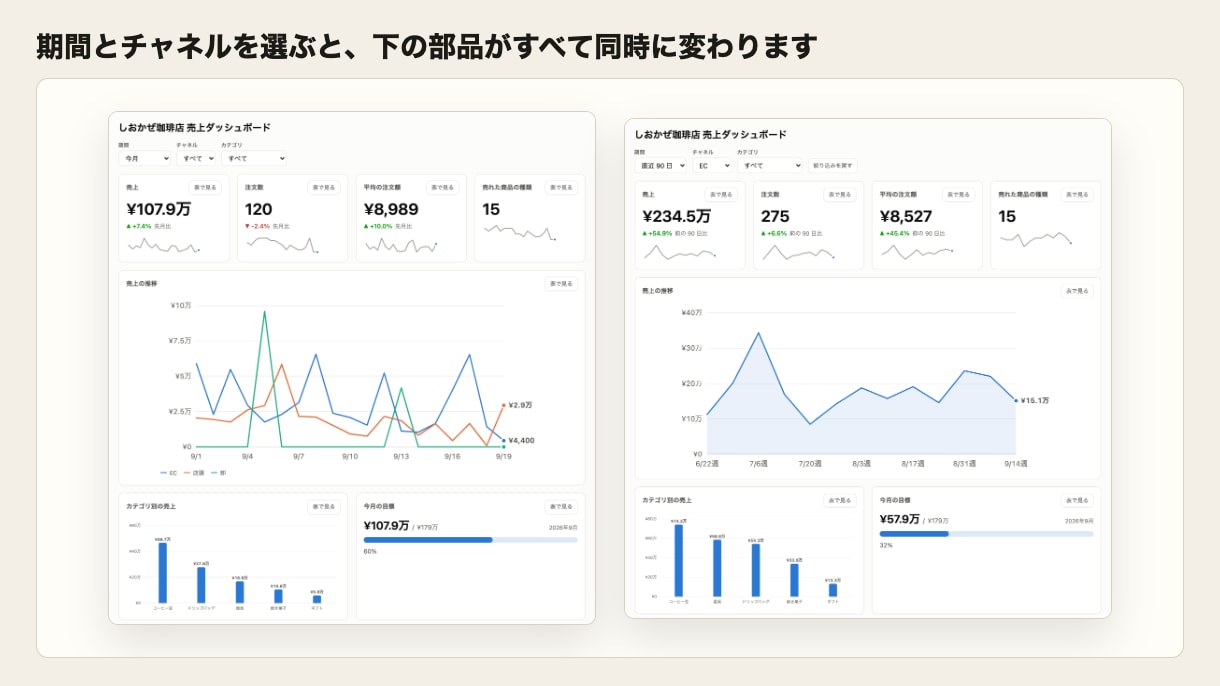This screenshot has width=1220, height=686.
Task: Click the +10.0% 先月比 change indicator
Action: [x=387, y=226]
